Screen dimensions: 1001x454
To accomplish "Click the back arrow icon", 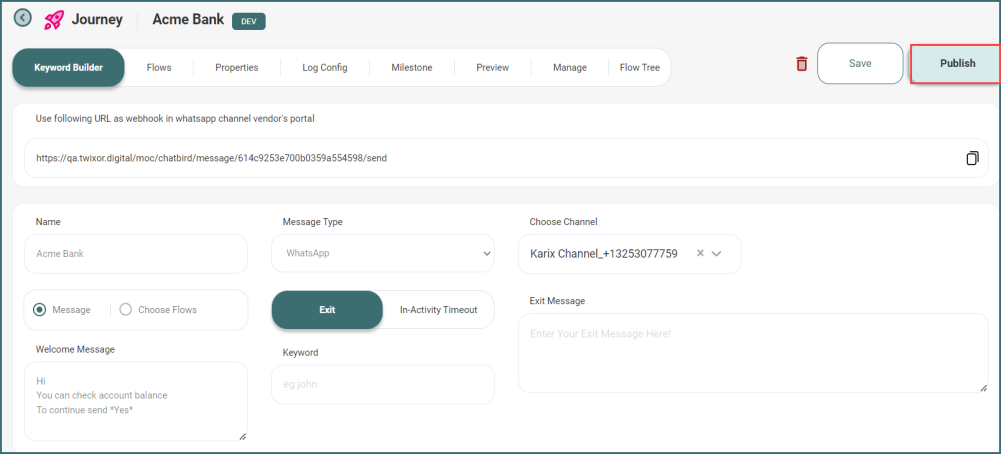I will (22, 18).
